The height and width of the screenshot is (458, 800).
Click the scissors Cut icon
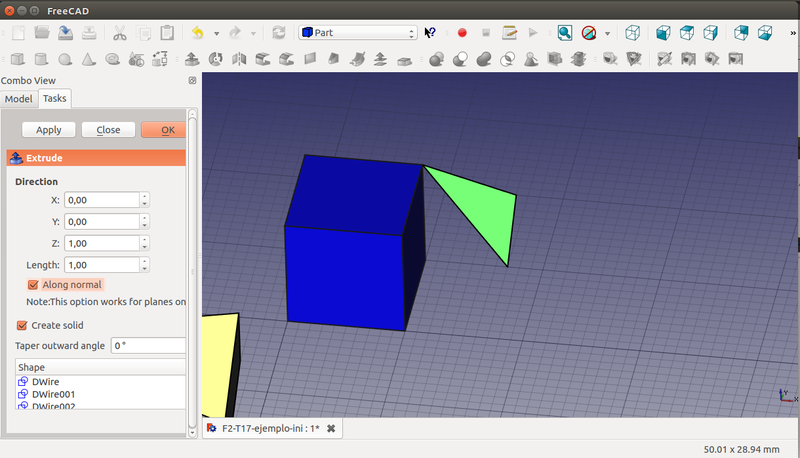[x=120, y=33]
